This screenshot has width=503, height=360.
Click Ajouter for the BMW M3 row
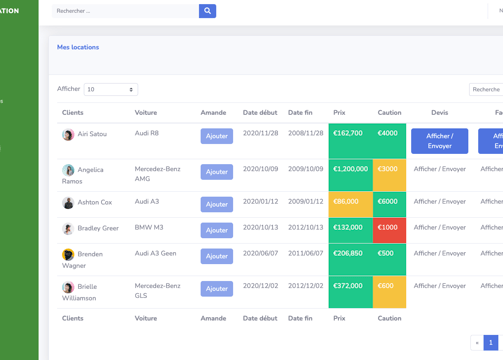[217, 230]
